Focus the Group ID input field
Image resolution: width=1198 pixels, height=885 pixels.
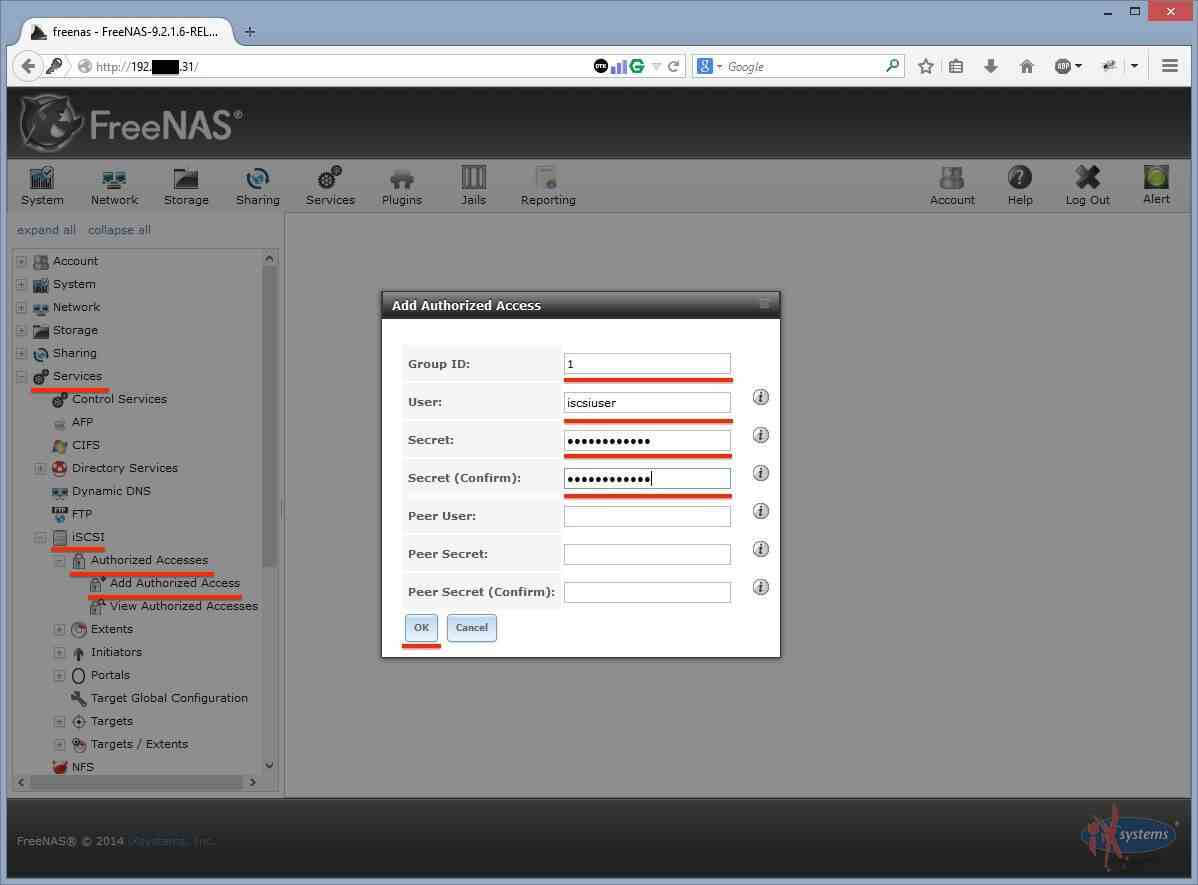[647, 364]
